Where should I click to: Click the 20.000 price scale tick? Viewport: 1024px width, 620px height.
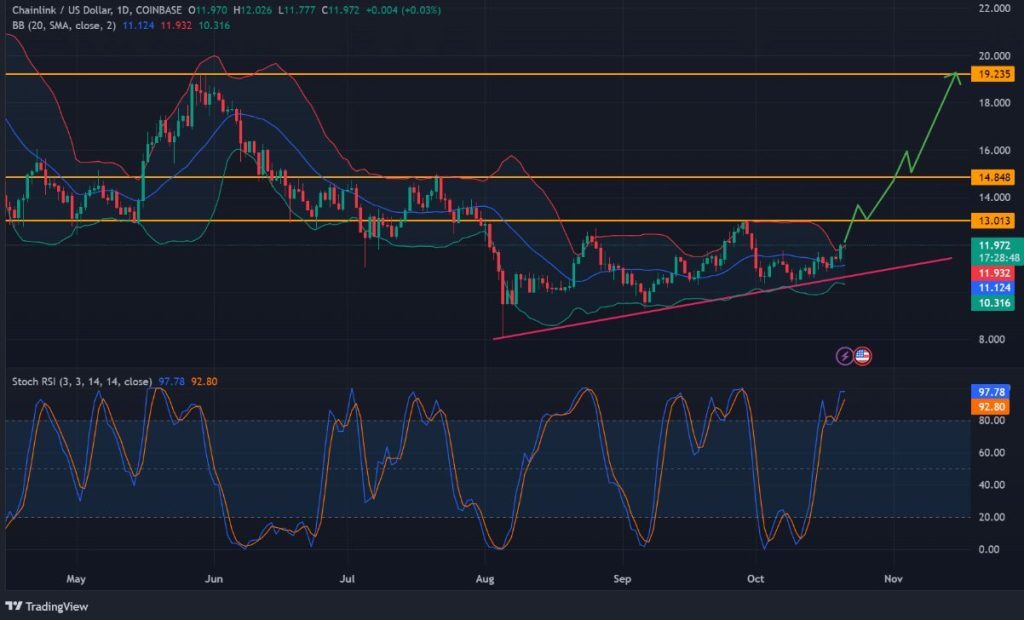tap(994, 56)
